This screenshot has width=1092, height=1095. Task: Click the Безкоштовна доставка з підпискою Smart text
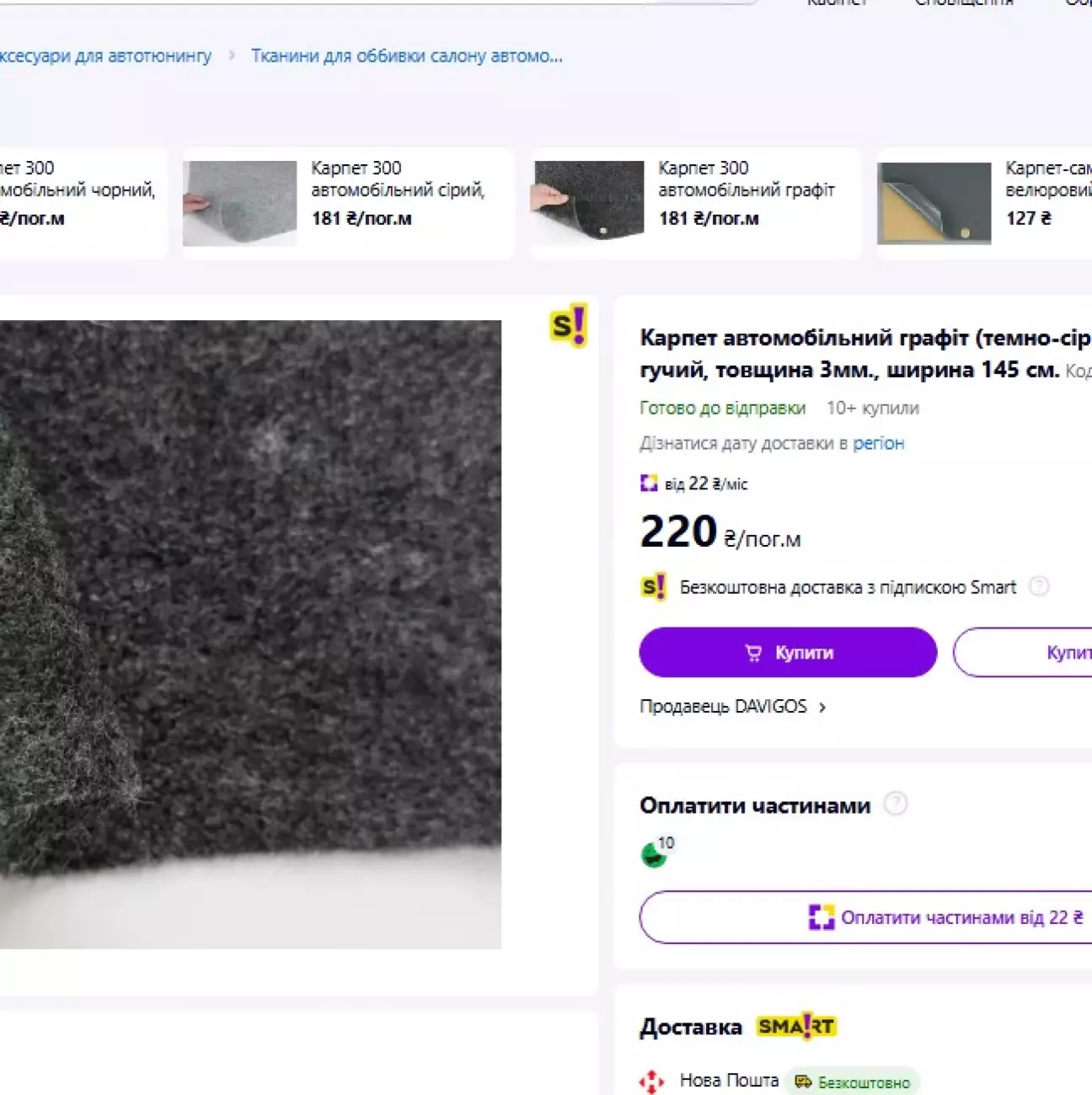[x=848, y=587]
